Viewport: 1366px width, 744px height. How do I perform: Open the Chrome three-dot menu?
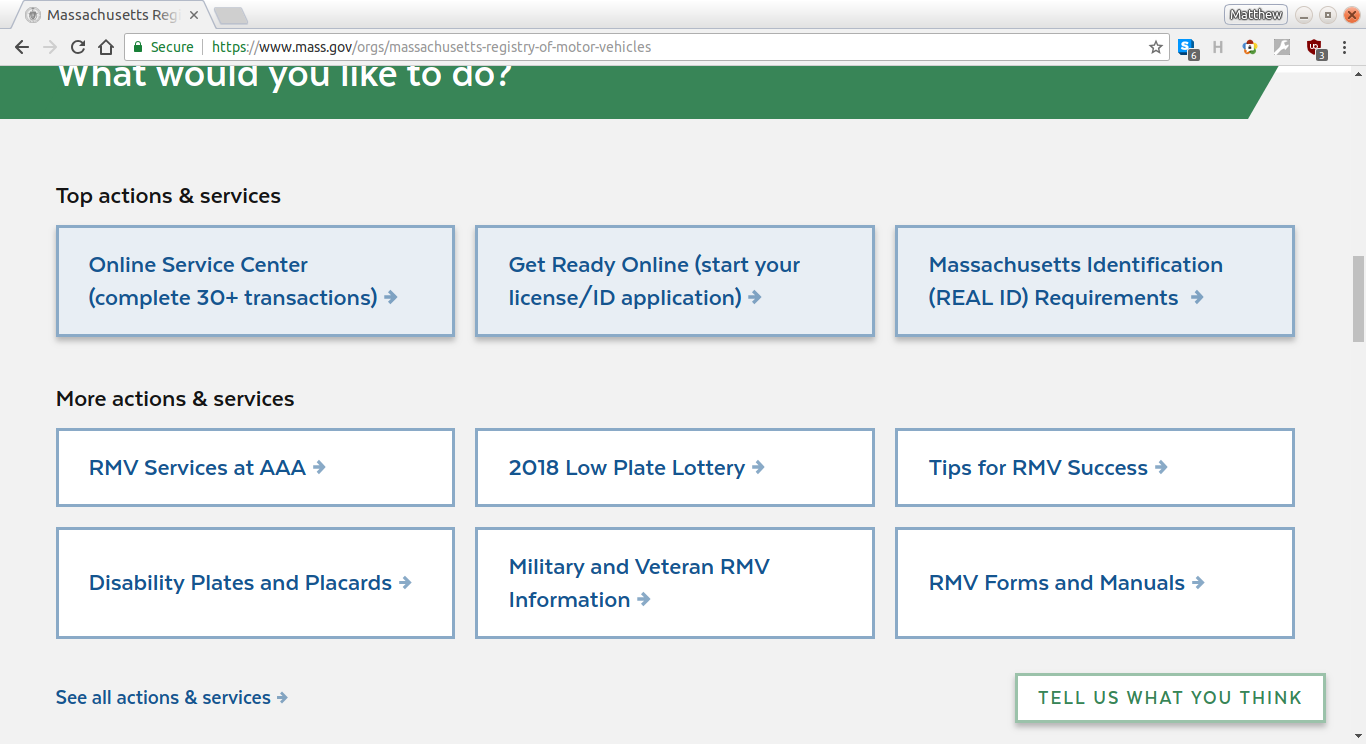coord(1345,47)
